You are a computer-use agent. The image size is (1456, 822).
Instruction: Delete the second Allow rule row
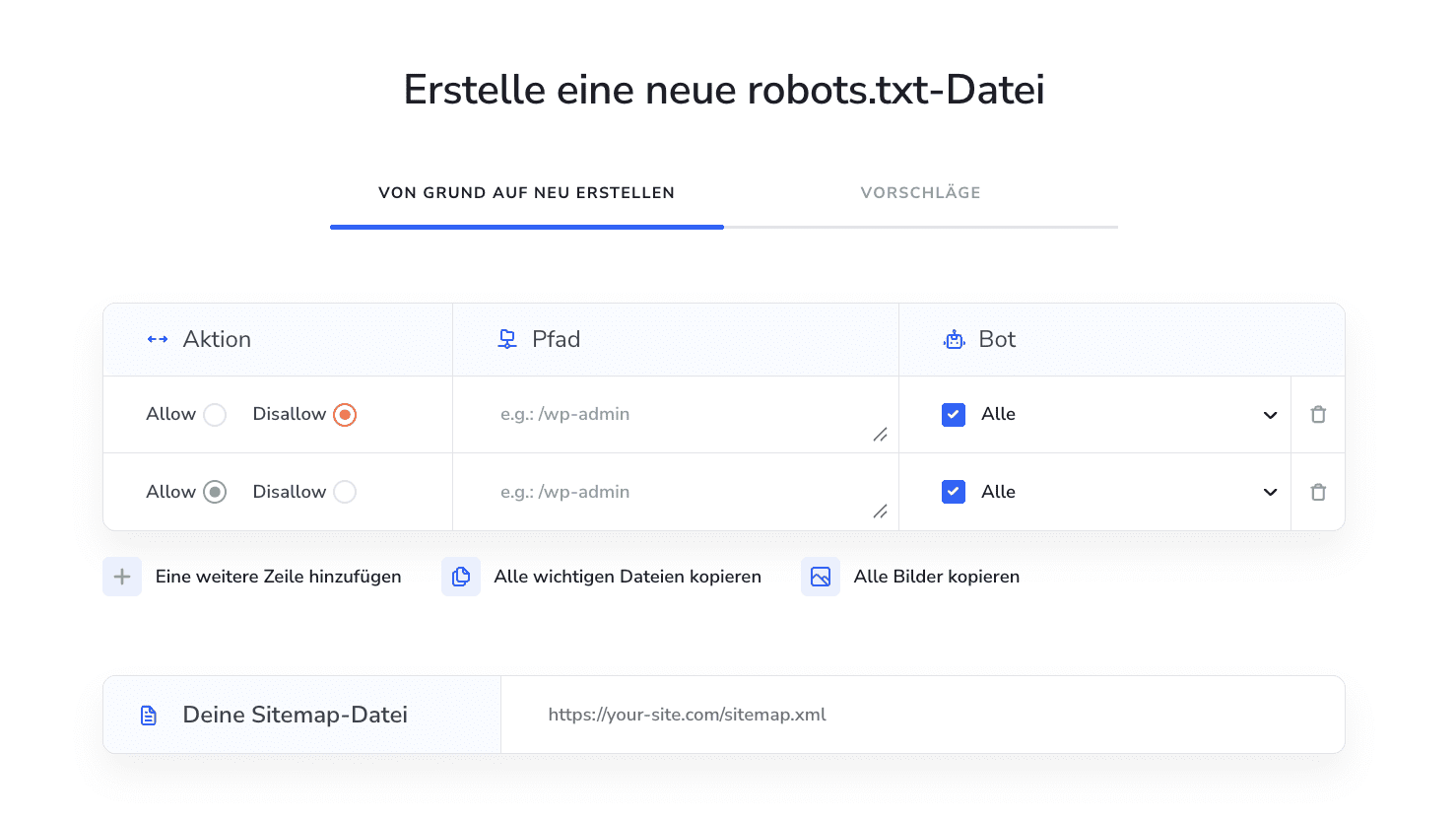[x=1317, y=491]
